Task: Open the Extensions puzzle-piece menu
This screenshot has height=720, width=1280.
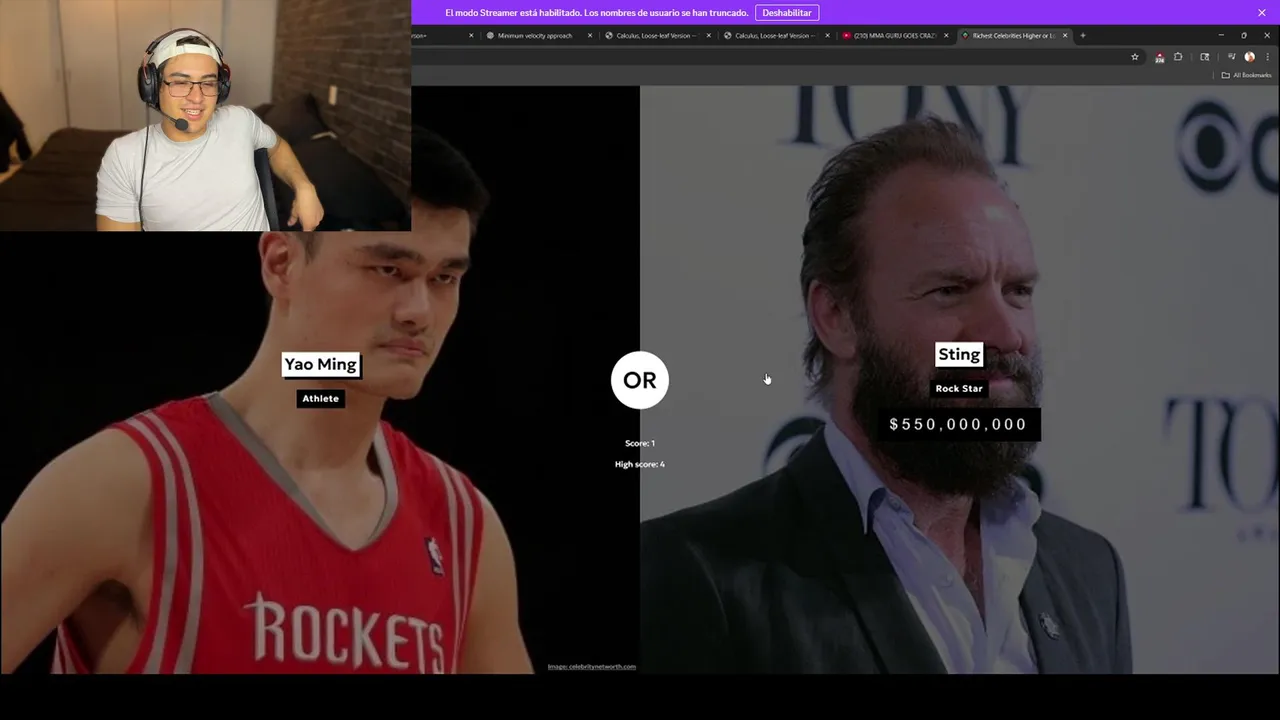Action: tap(1178, 57)
